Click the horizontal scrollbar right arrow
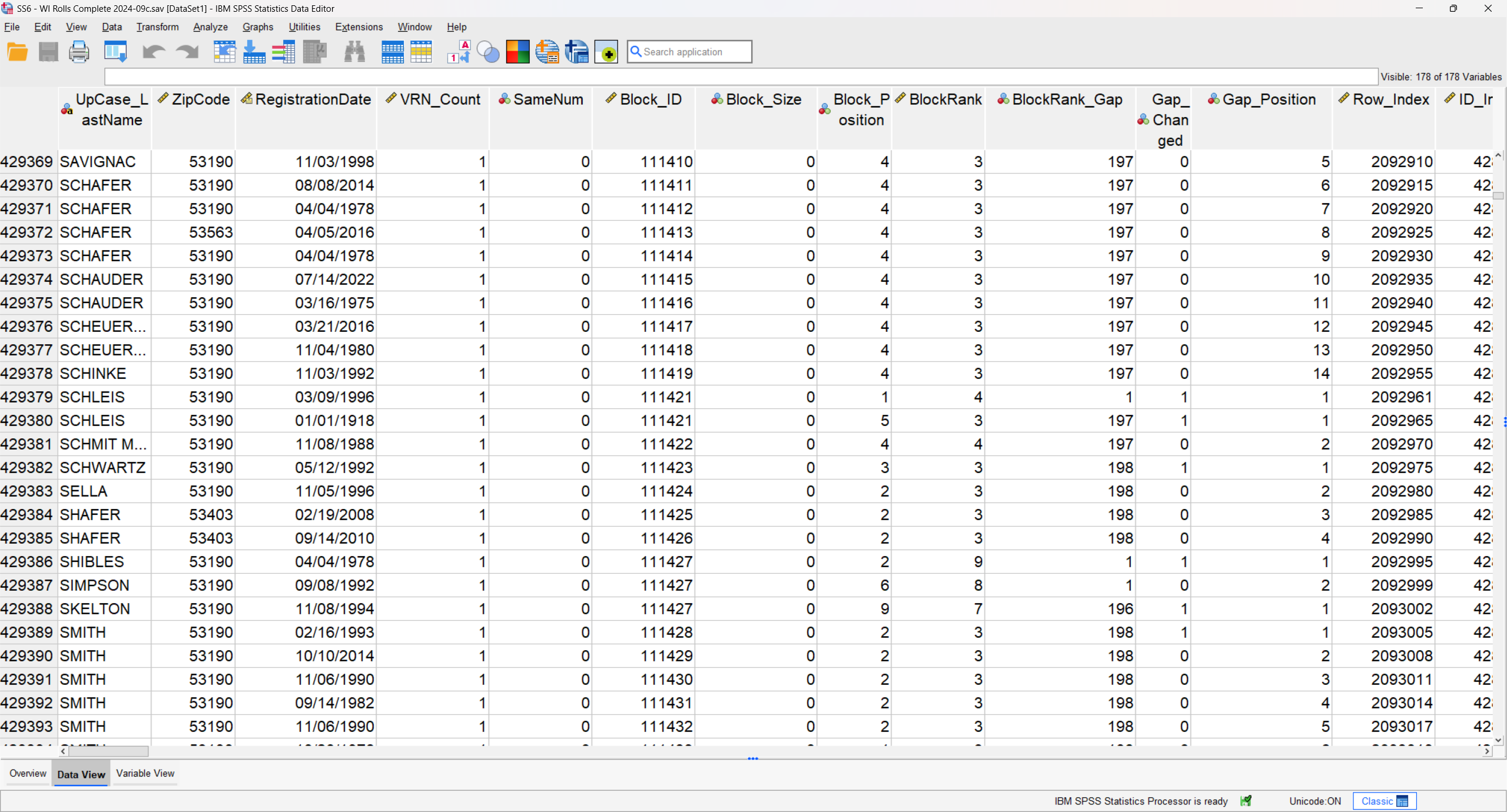Screen dimensions: 1507x812 click(x=1487, y=751)
